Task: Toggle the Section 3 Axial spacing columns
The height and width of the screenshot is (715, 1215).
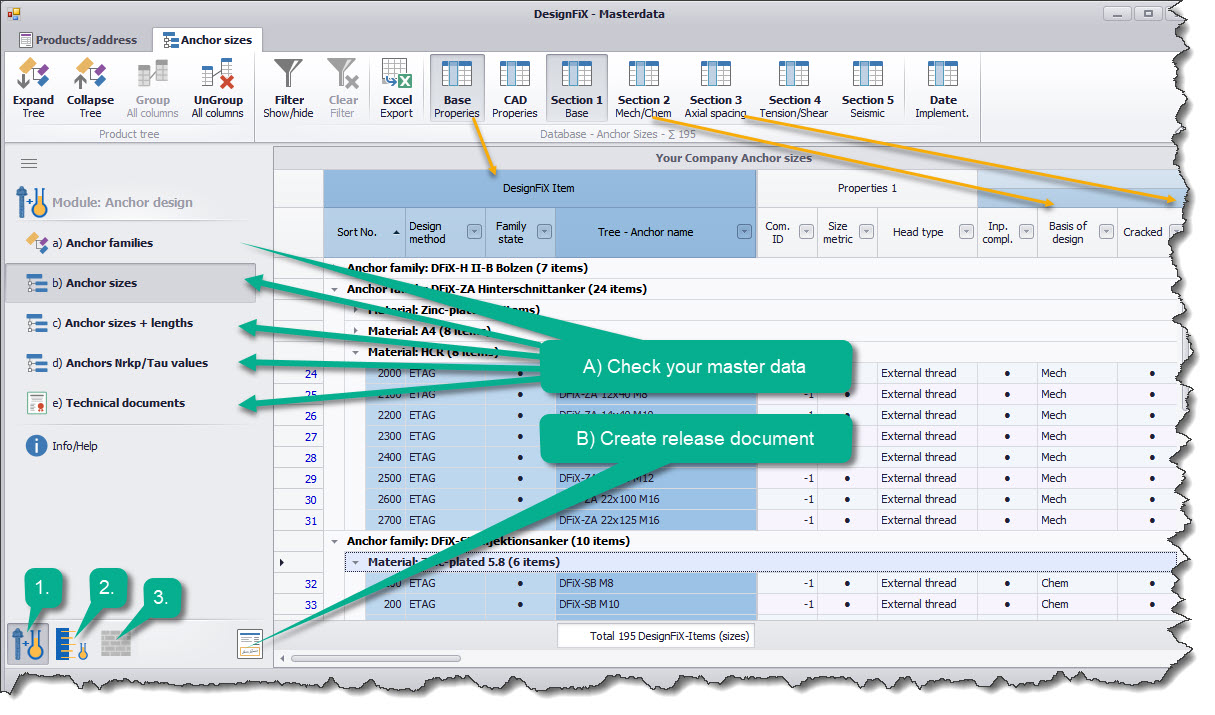Action: pos(715,88)
